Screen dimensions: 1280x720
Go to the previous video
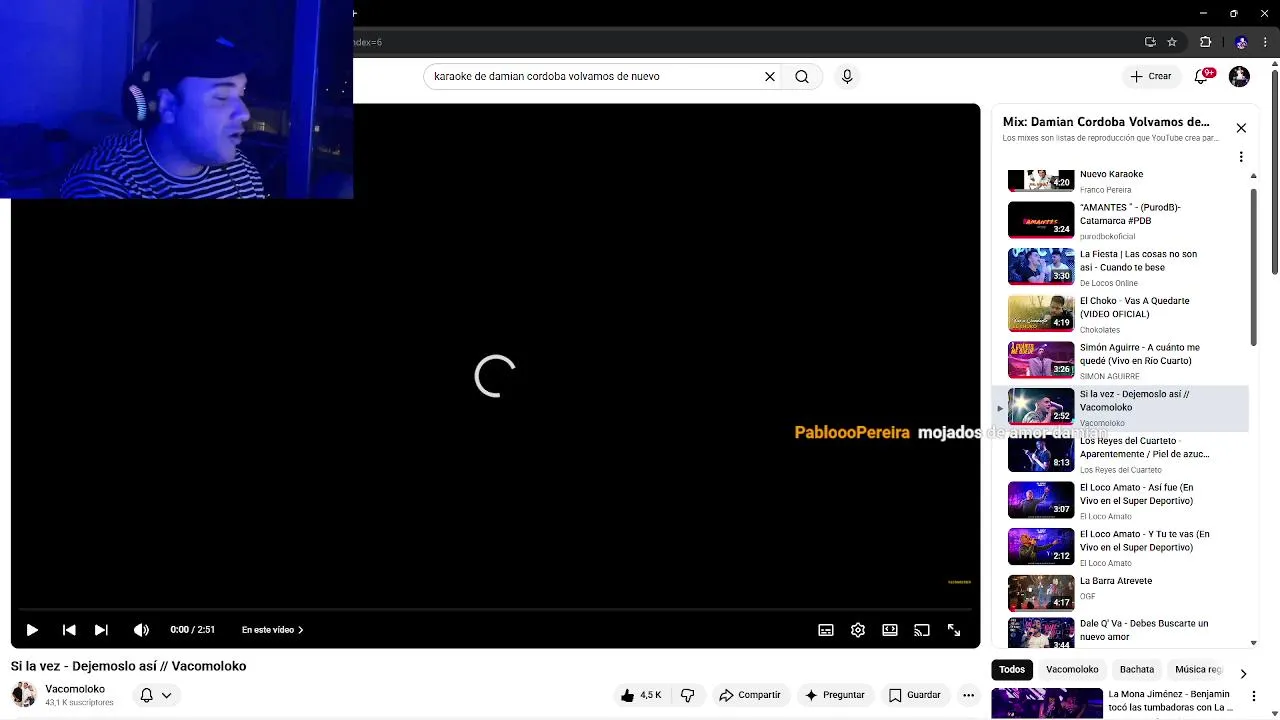coord(69,630)
